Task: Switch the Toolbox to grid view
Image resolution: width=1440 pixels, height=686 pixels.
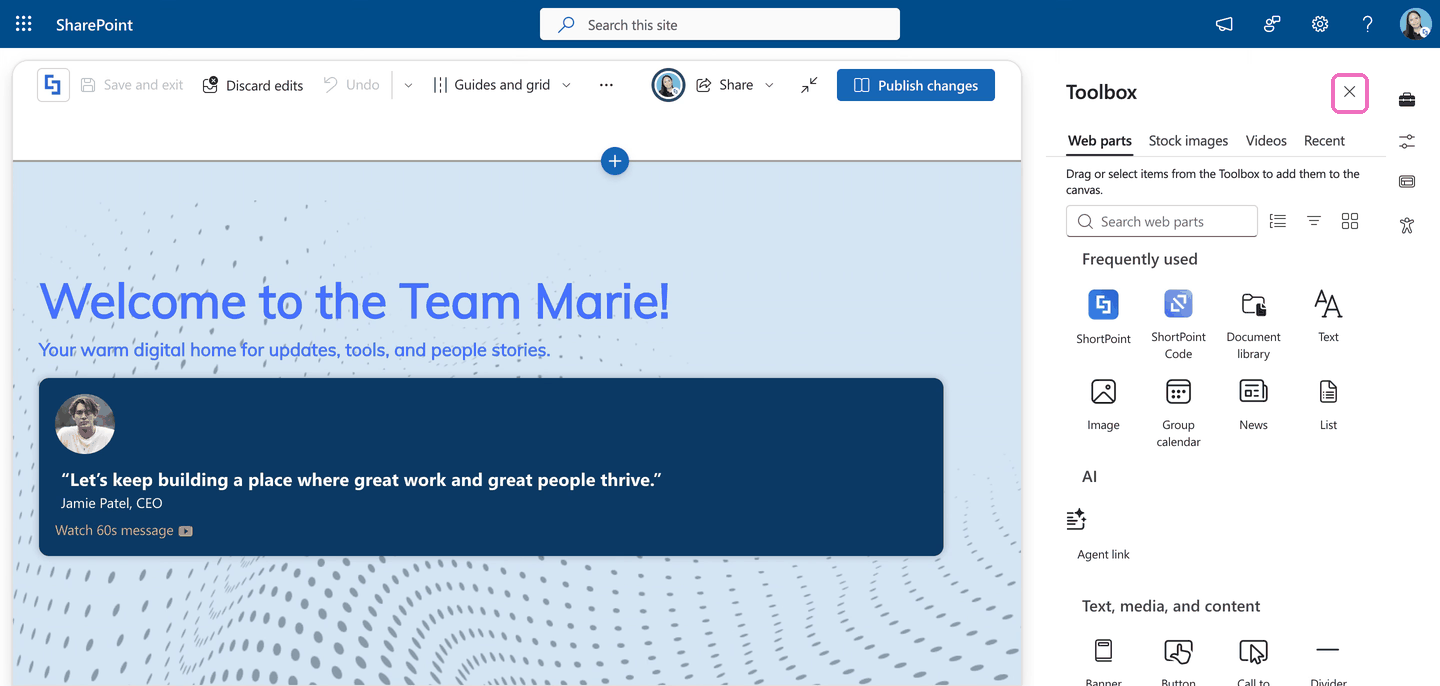Action: tap(1350, 221)
